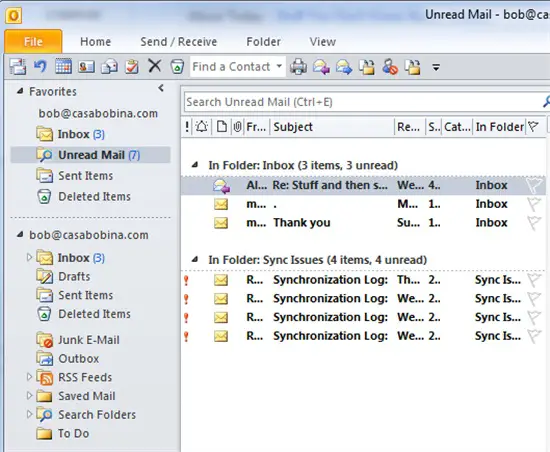Open the Find a Contact dropdown arrow
Viewport: 550px width, 452px height.
pyautogui.click(x=279, y=66)
